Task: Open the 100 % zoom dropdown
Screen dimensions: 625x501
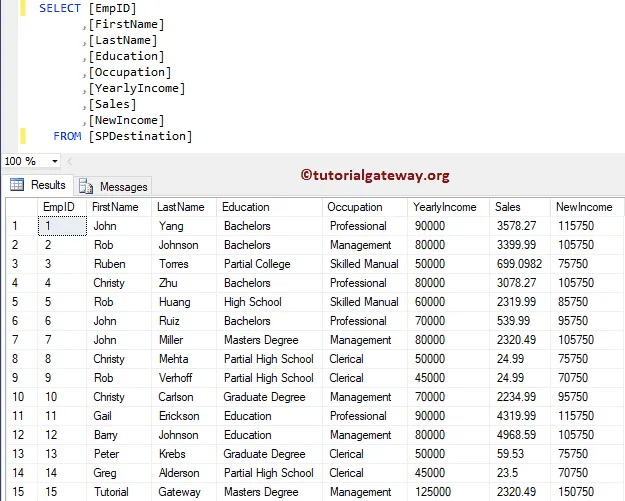Action: point(55,161)
